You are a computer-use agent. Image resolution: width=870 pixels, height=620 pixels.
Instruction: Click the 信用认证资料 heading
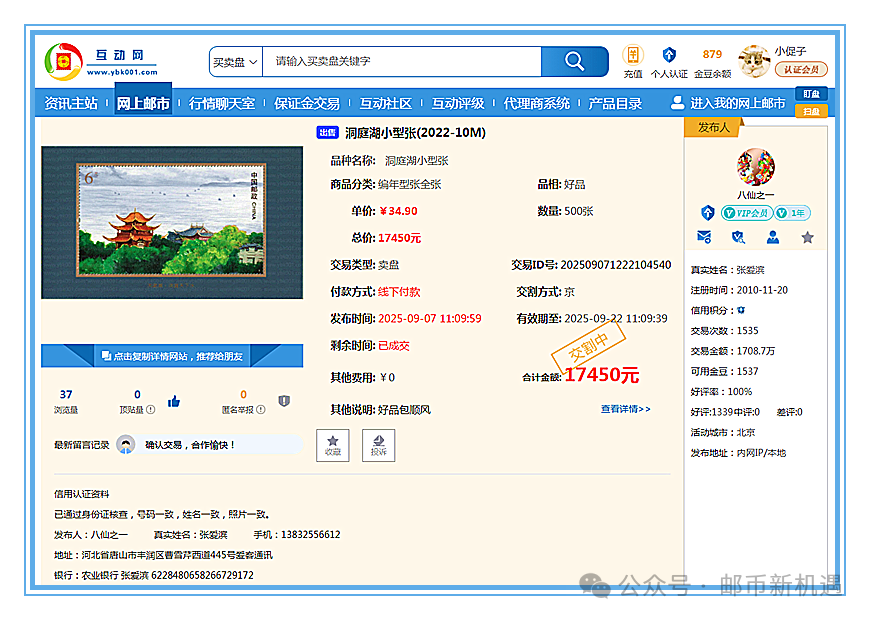pyautogui.click(x=82, y=494)
